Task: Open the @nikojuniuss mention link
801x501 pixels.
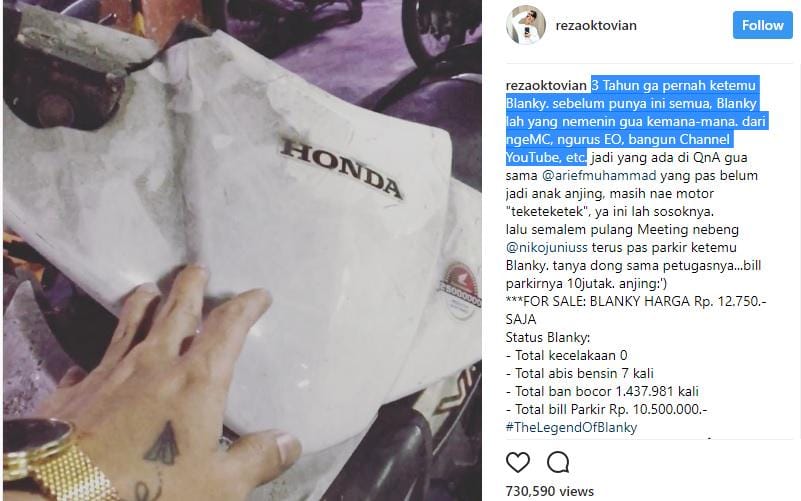Action: [x=547, y=248]
